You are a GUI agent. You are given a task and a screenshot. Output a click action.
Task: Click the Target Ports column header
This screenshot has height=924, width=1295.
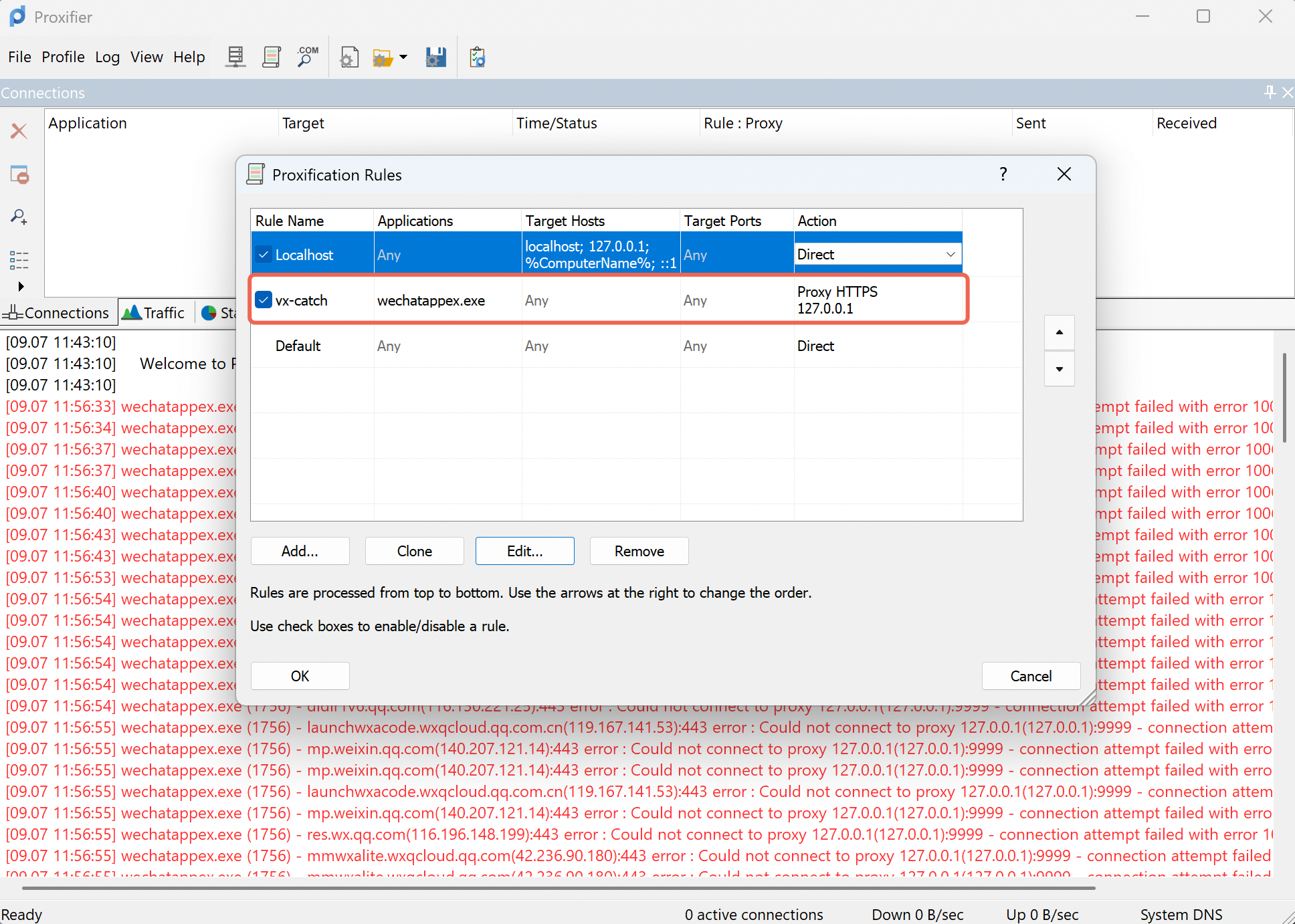click(x=737, y=221)
